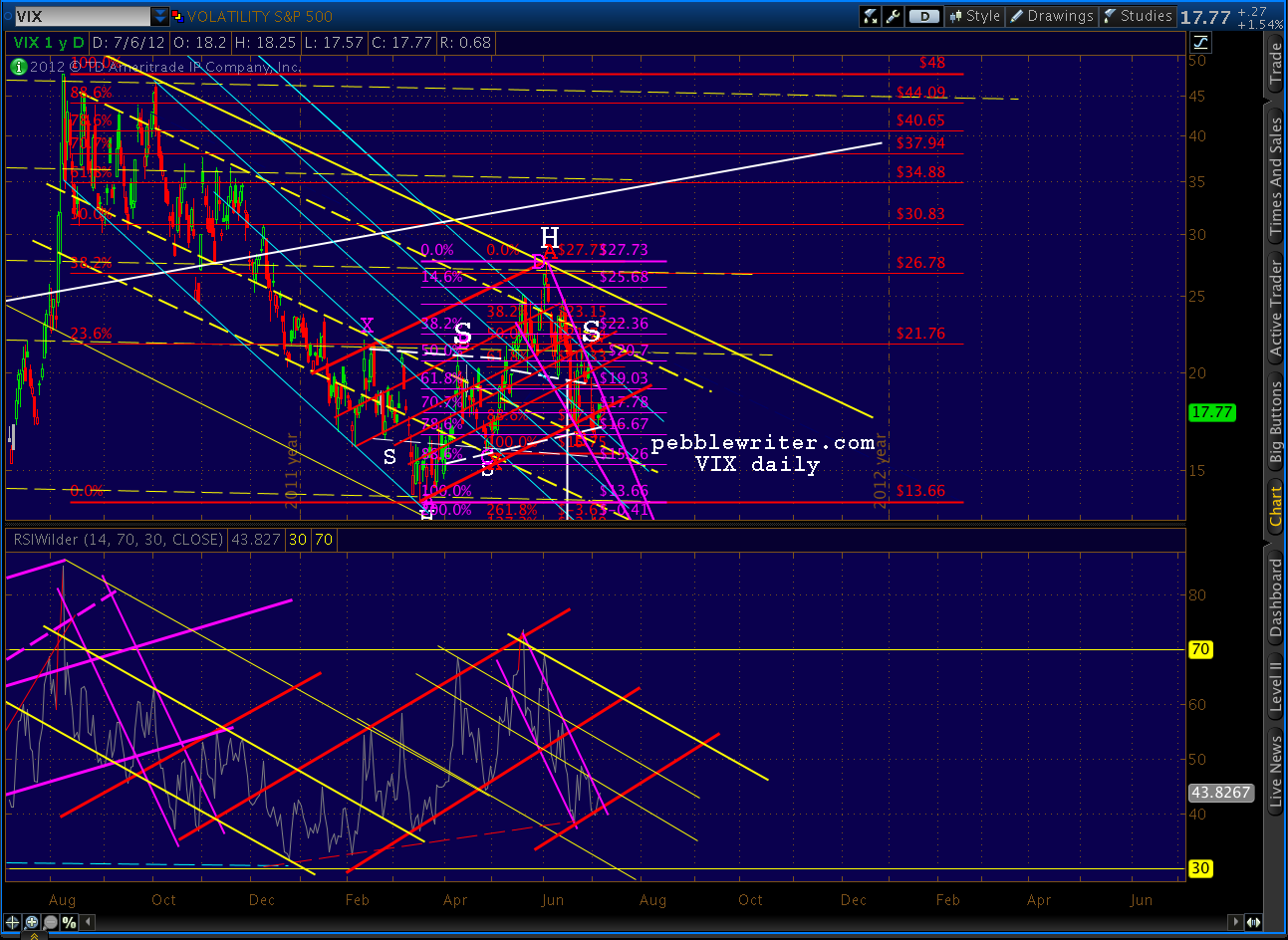Screen dimensions: 1288x940
Task: Open the Trade side tab
Action: point(1276,64)
